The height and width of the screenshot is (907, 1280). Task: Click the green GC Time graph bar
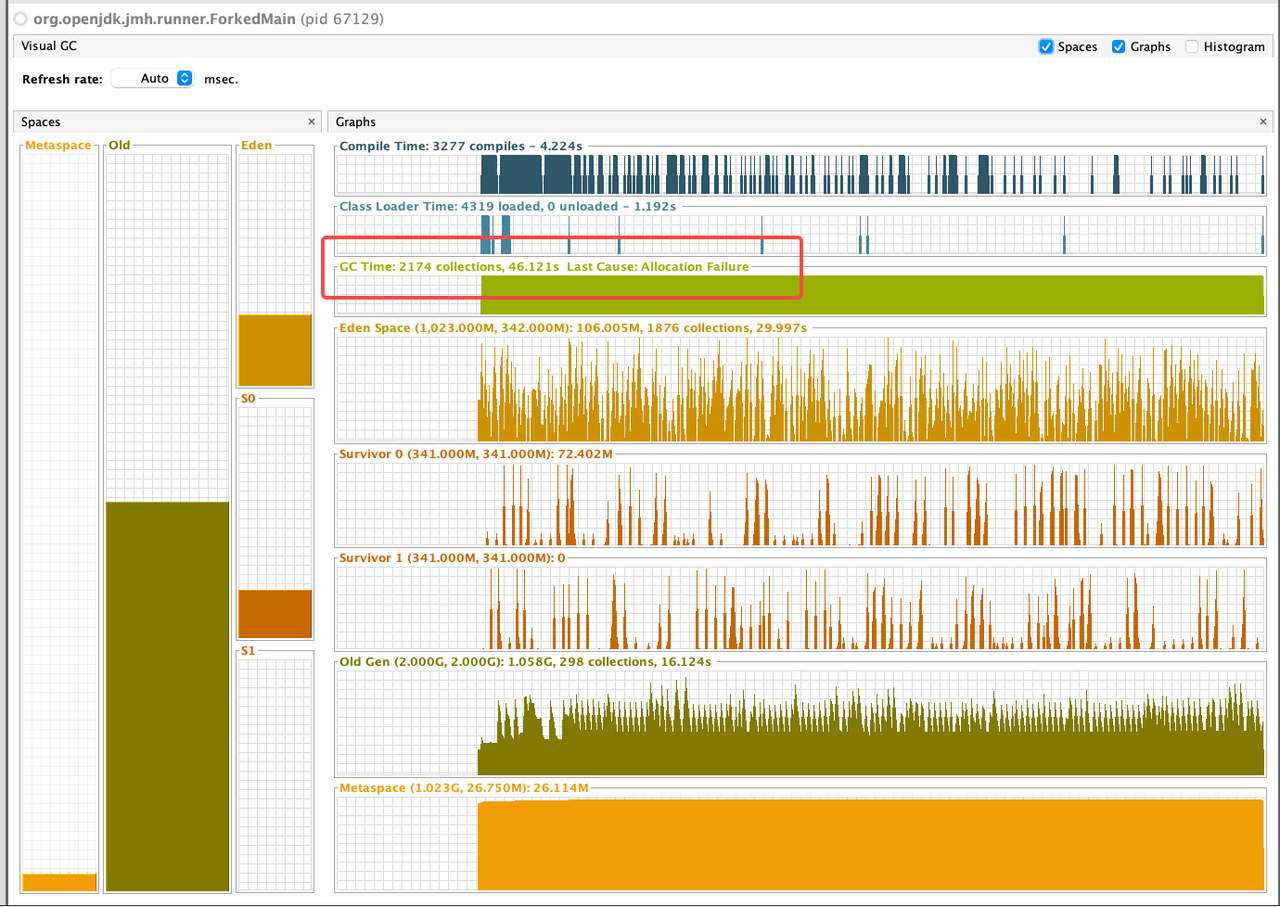click(872, 295)
